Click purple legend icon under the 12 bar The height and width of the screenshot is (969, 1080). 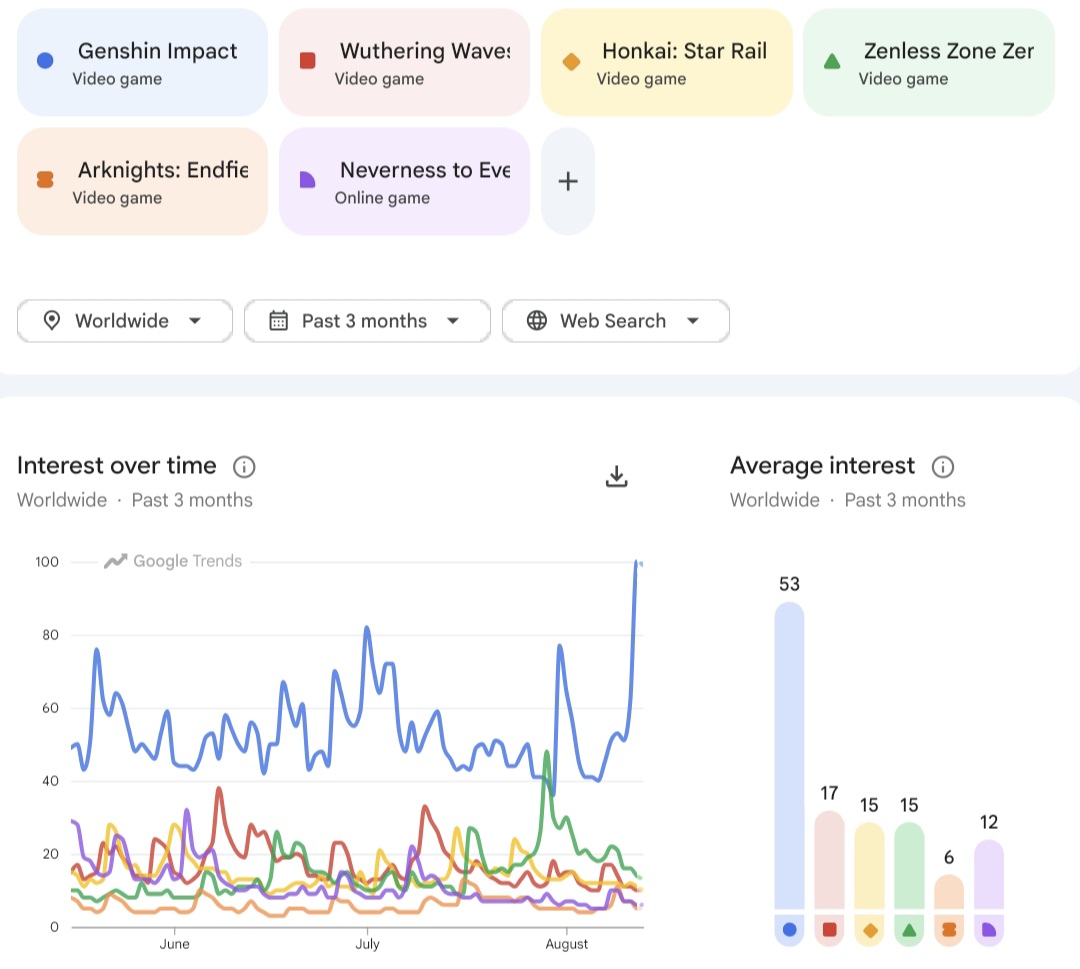pyautogui.click(x=989, y=930)
